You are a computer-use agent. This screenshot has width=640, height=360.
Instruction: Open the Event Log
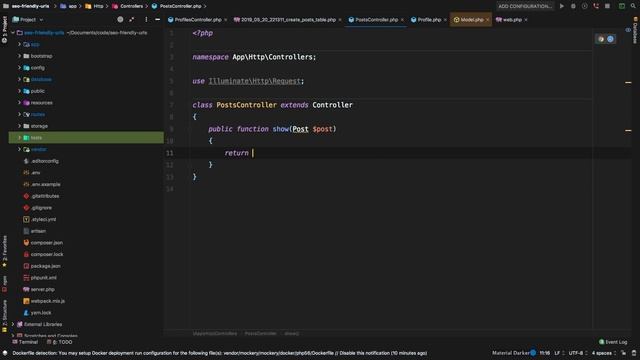point(613,342)
